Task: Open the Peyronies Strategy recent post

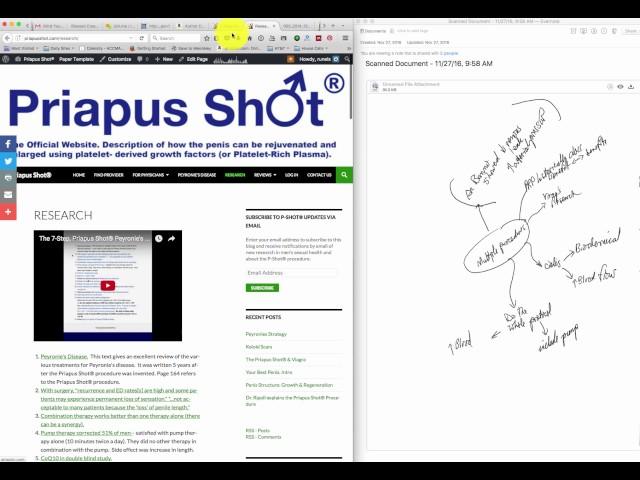Action: pos(266,334)
